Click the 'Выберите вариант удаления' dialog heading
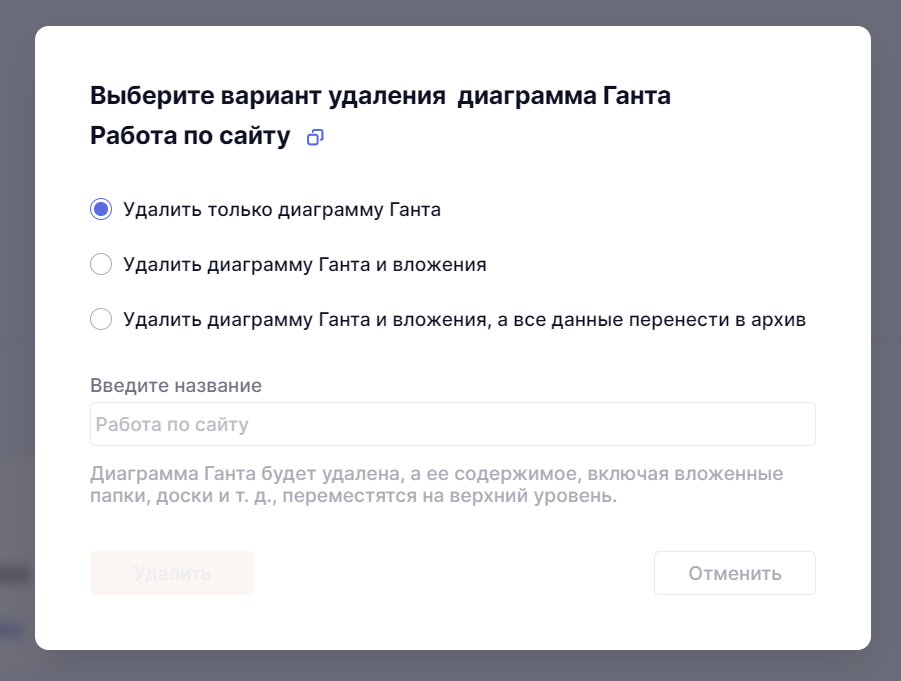The width and height of the screenshot is (901, 681). tap(267, 97)
